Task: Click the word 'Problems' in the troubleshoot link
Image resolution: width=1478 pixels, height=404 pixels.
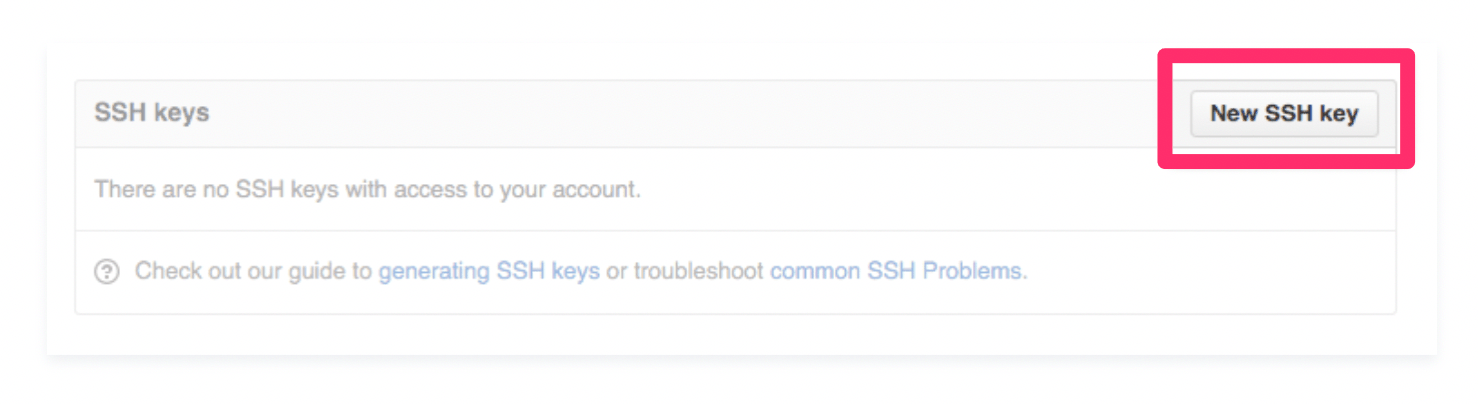Action: point(972,271)
